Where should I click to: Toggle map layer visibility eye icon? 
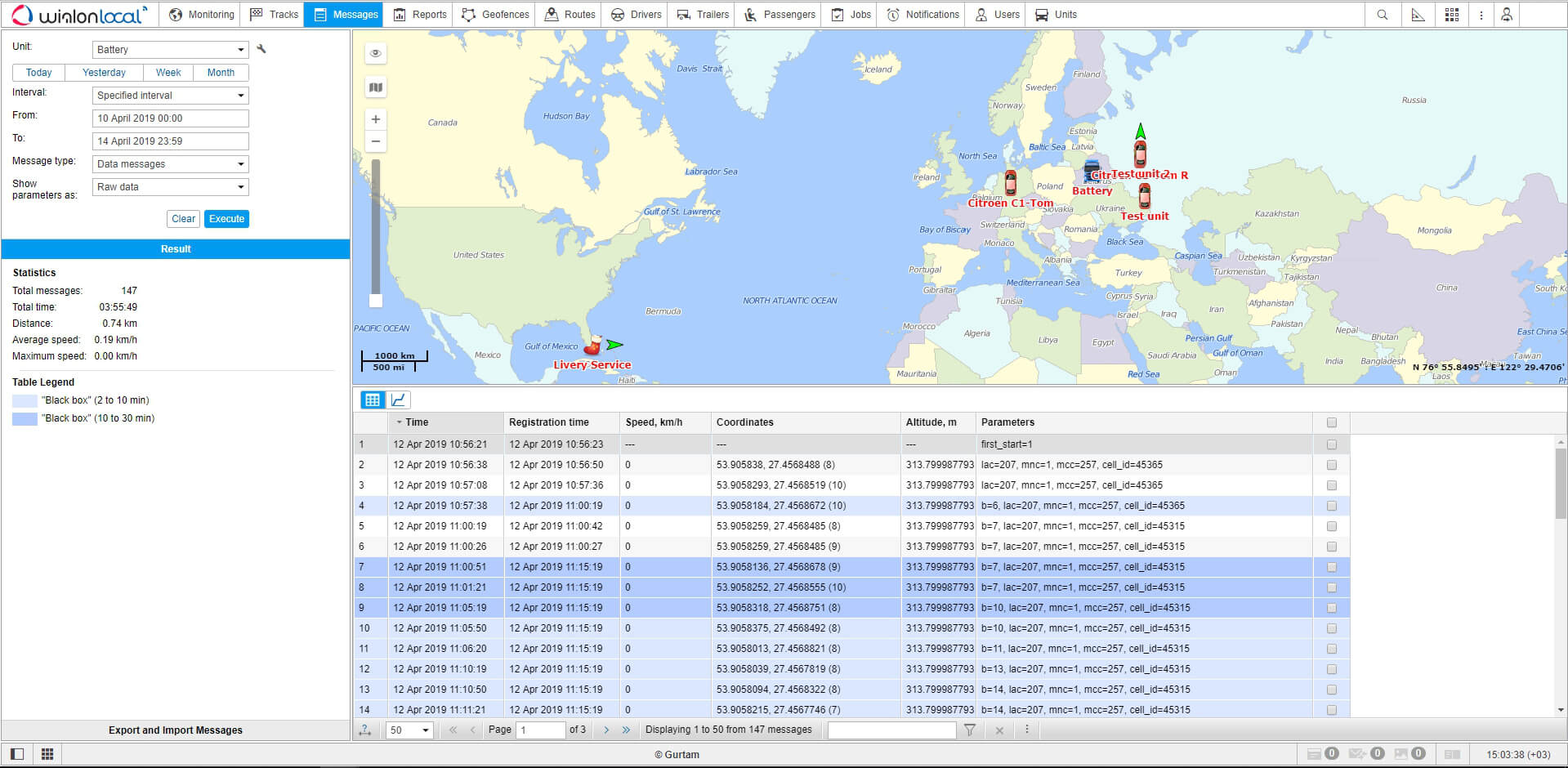click(375, 53)
